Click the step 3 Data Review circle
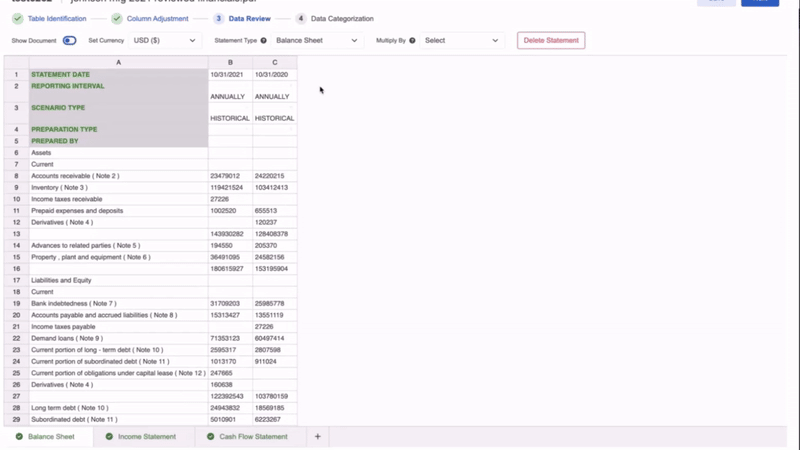This screenshot has width=800, height=450. [218, 18]
